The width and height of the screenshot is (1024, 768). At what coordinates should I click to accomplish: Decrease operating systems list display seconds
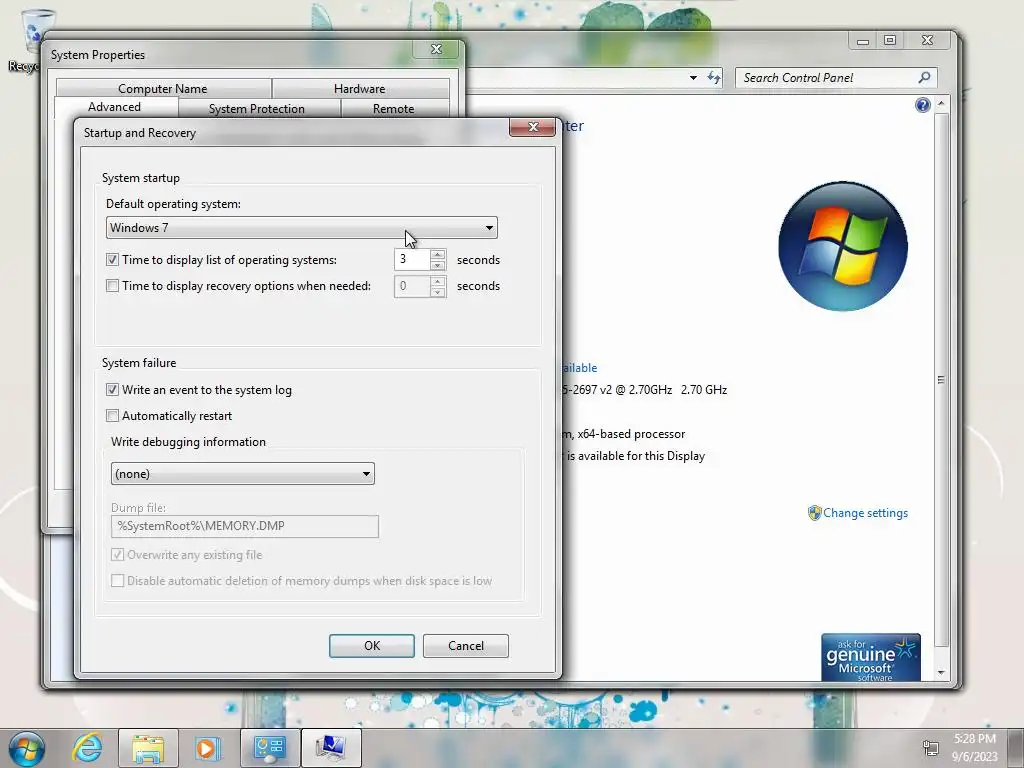click(x=438, y=265)
